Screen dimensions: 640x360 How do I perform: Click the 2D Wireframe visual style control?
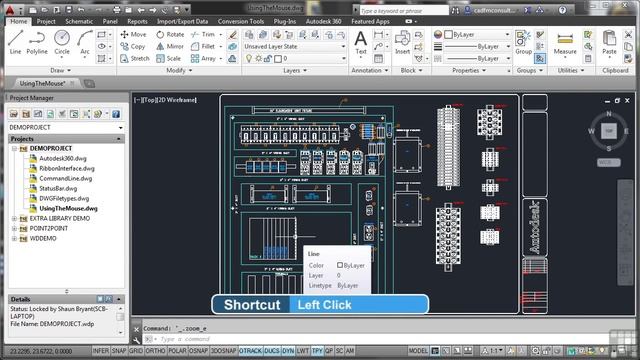pos(177,100)
